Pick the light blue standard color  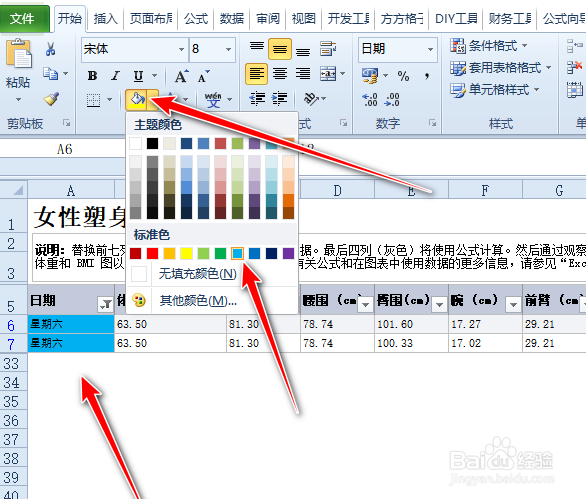coord(237,253)
